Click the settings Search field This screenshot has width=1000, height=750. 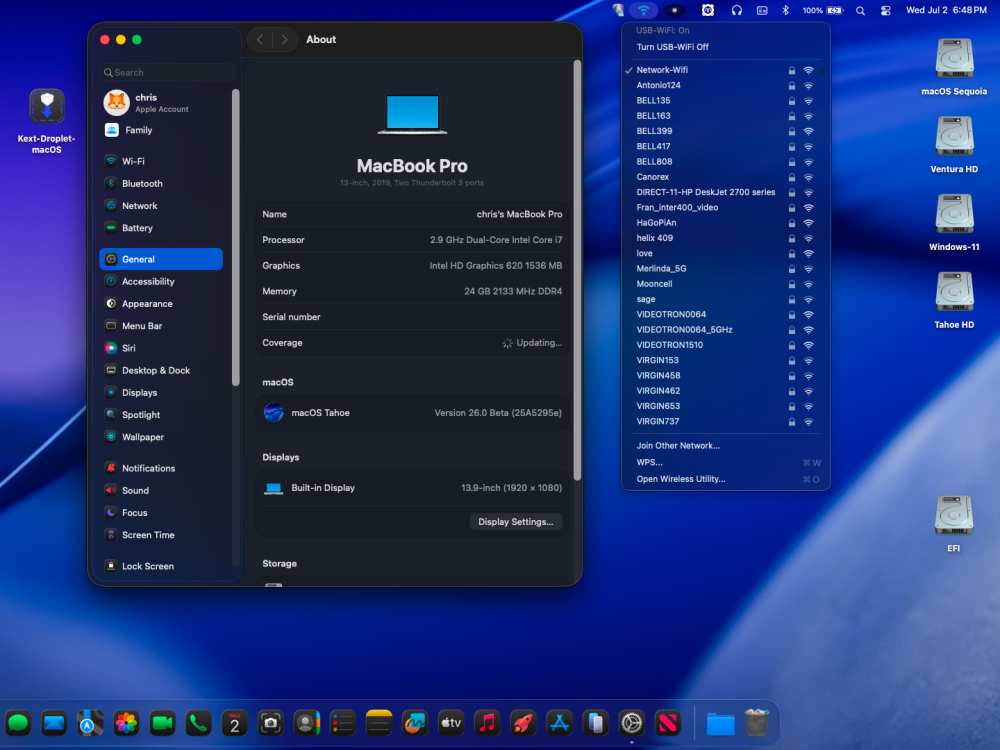click(167, 73)
